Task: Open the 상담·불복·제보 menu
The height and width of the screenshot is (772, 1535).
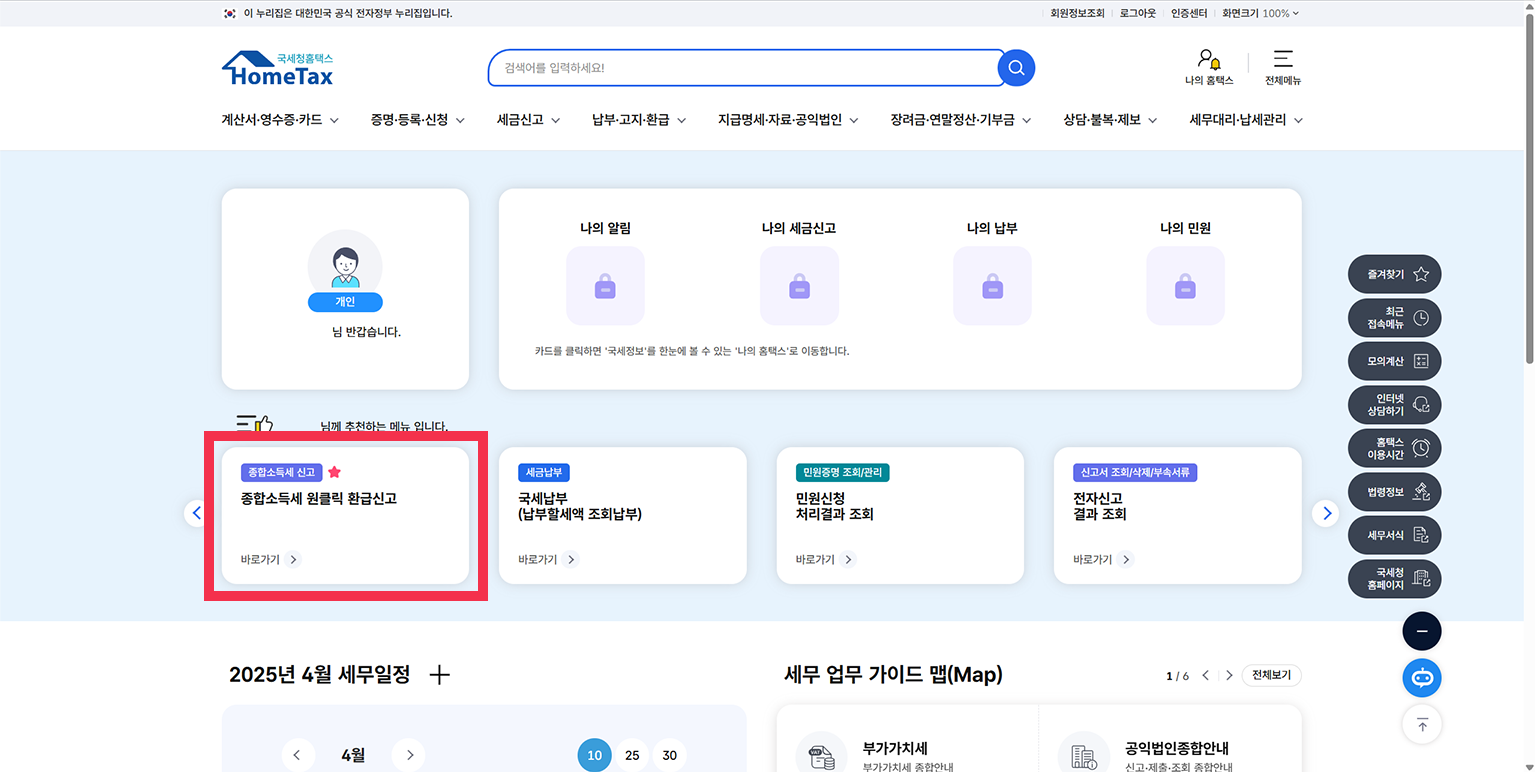Action: point(1103,120)
